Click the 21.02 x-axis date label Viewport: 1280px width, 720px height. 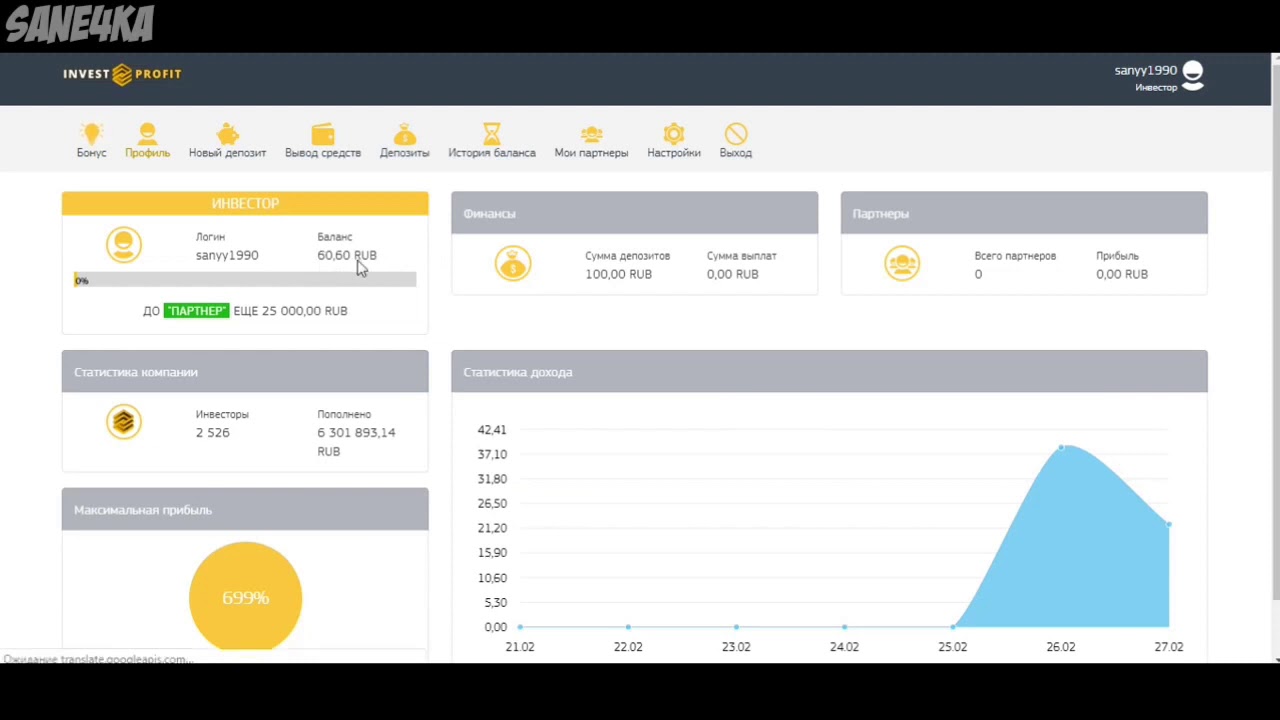pyautogui.click(x=520, y=647)
